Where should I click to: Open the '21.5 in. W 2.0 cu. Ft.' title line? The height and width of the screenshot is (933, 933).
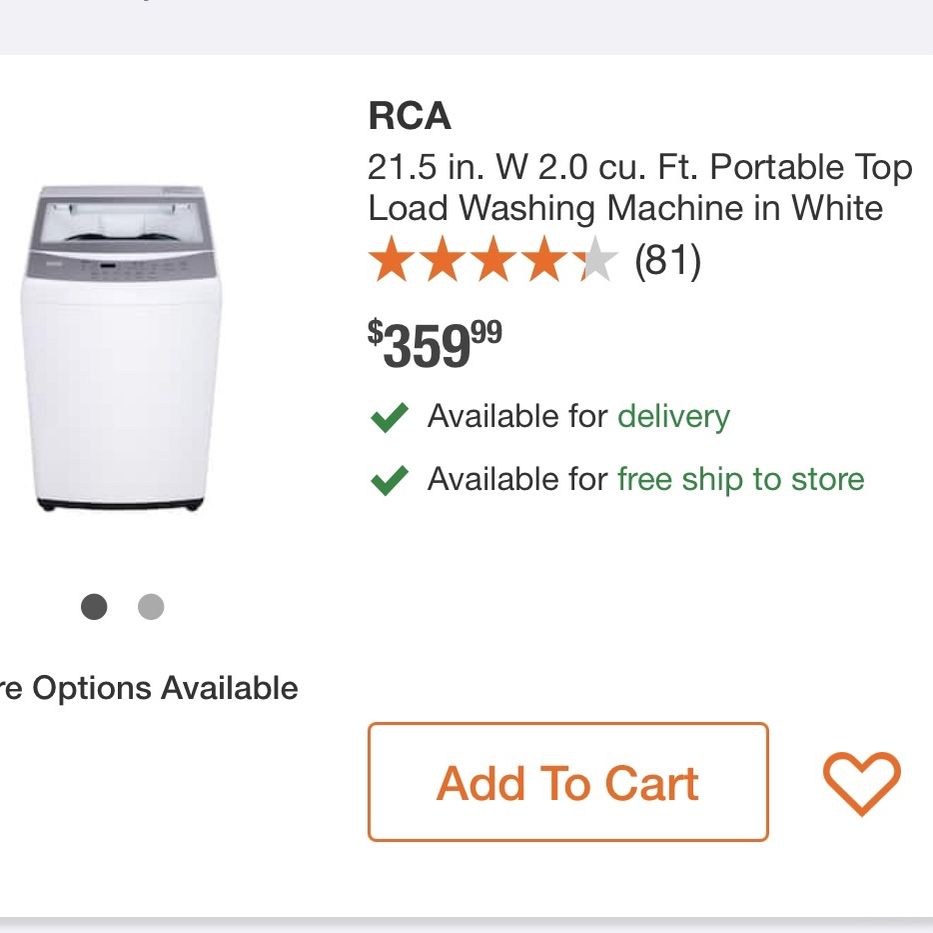pyautogui.click(x=640, y=167)
